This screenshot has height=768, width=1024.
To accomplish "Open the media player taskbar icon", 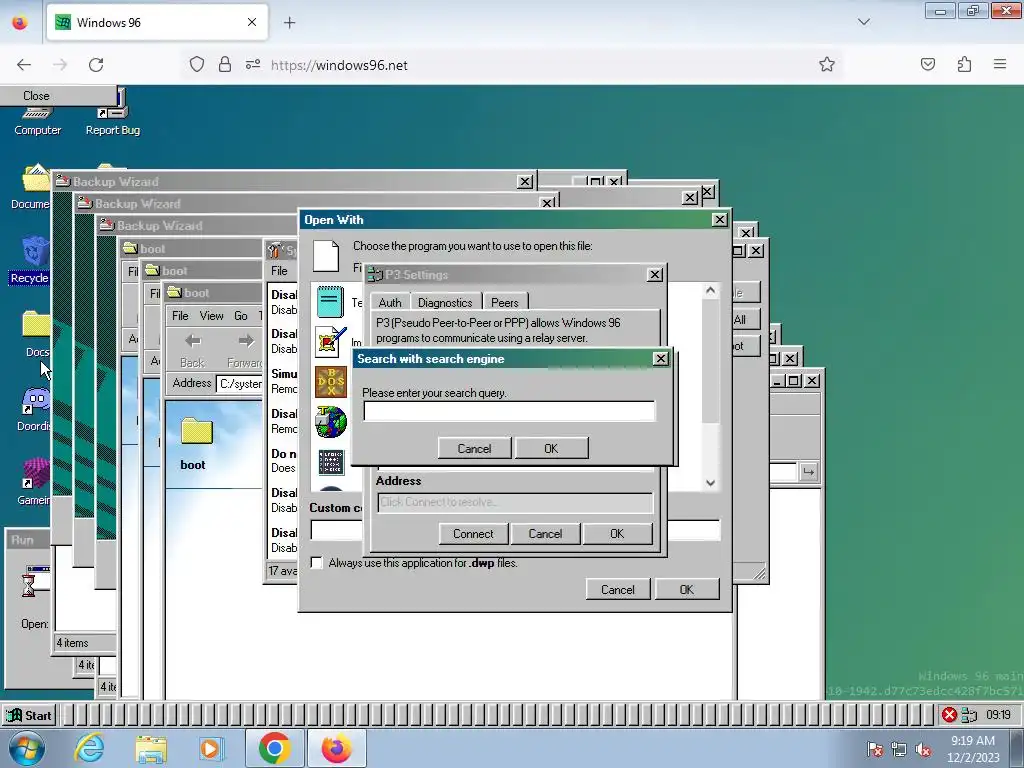I will (210, 748).
